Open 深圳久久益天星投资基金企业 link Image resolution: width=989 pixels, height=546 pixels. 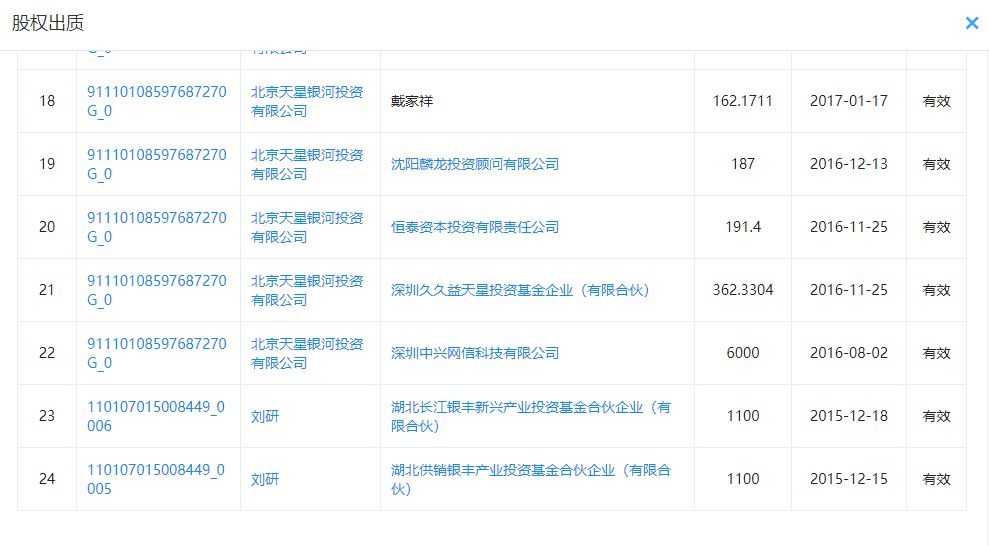click(x=520, y=290)
